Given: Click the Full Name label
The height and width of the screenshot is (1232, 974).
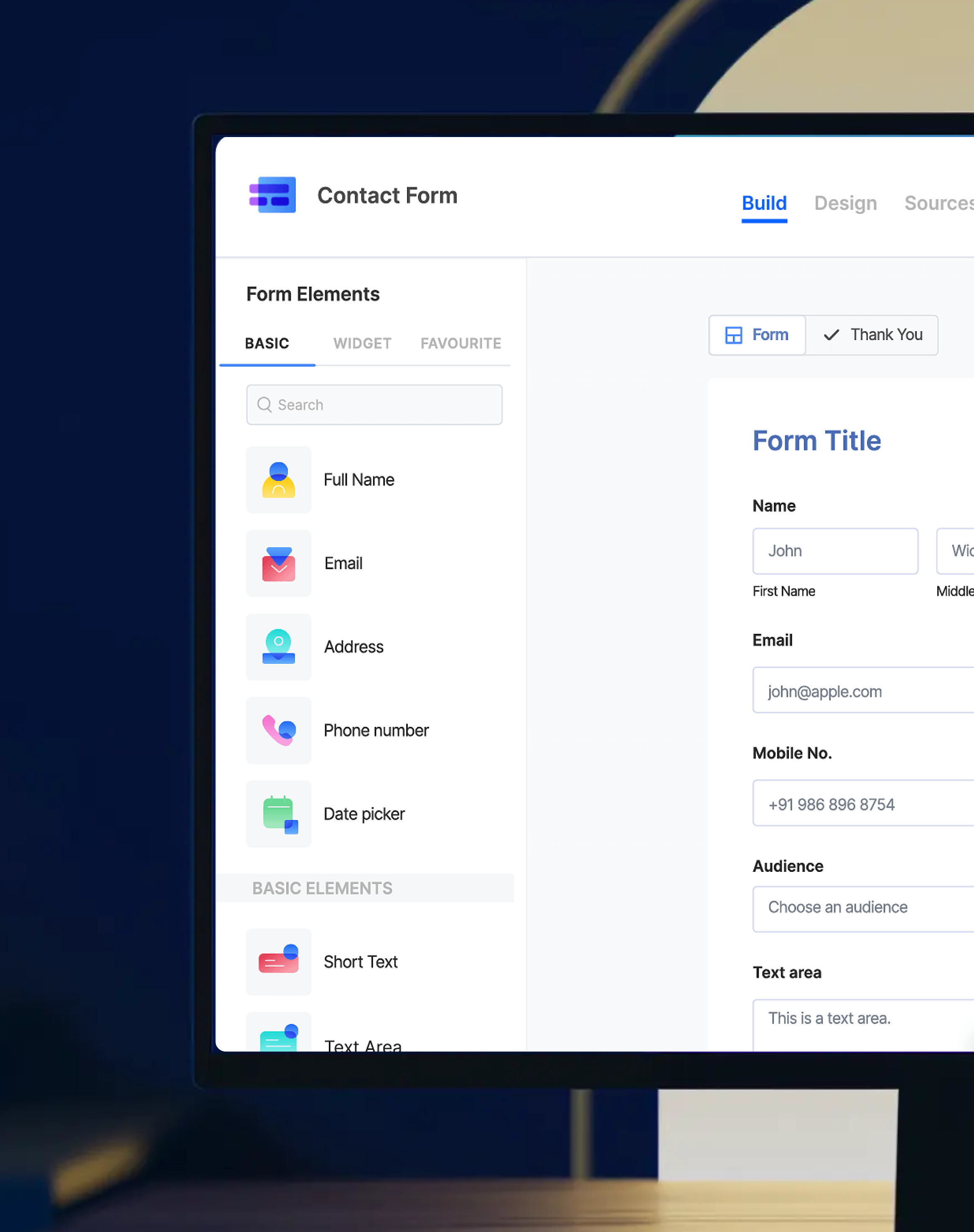Looking at the screenshot, I should tap(359, 480).
